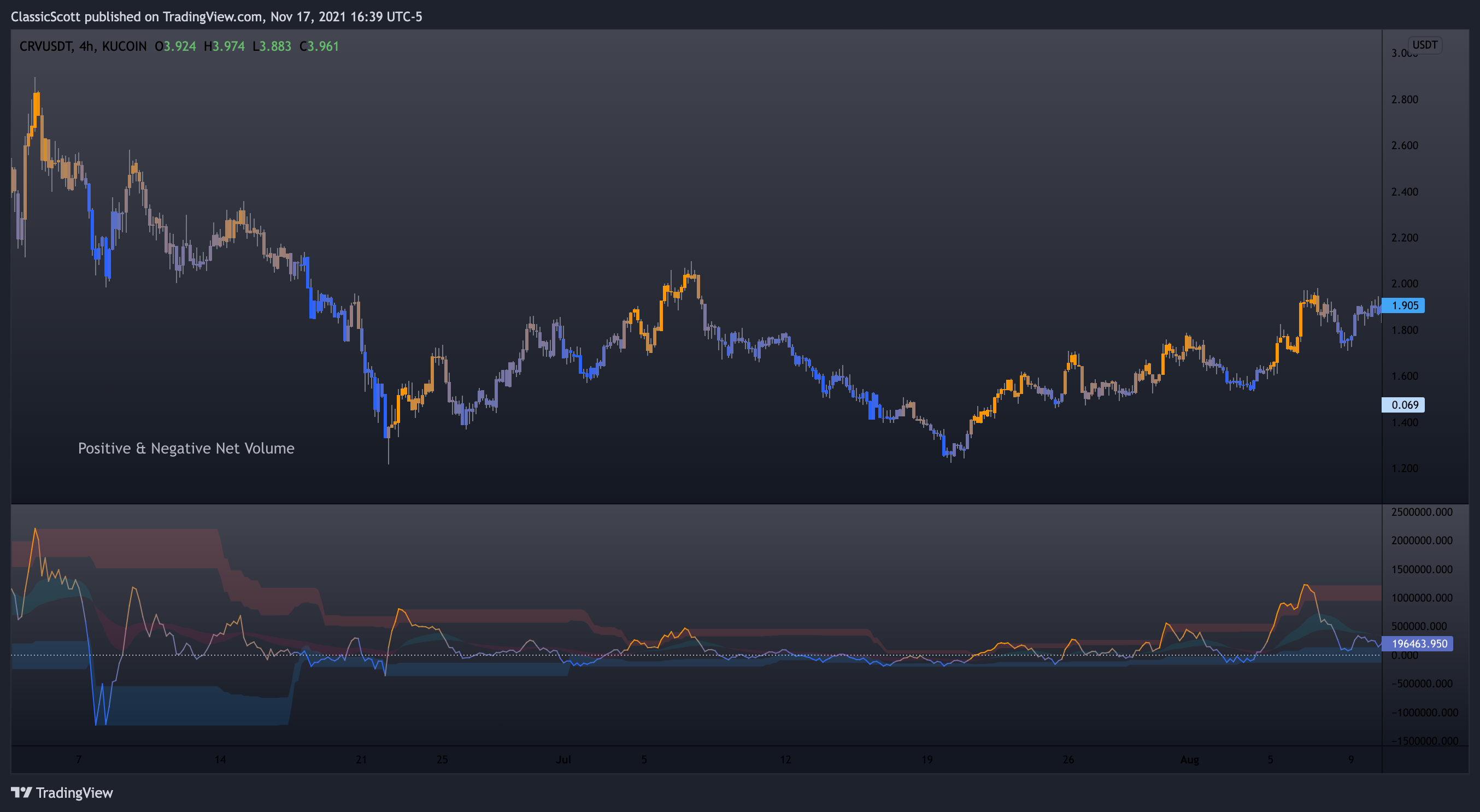The image size is (1480, 812).
Task: Click the 1.200 price axis tick
Action: [x=1404, y=469]
